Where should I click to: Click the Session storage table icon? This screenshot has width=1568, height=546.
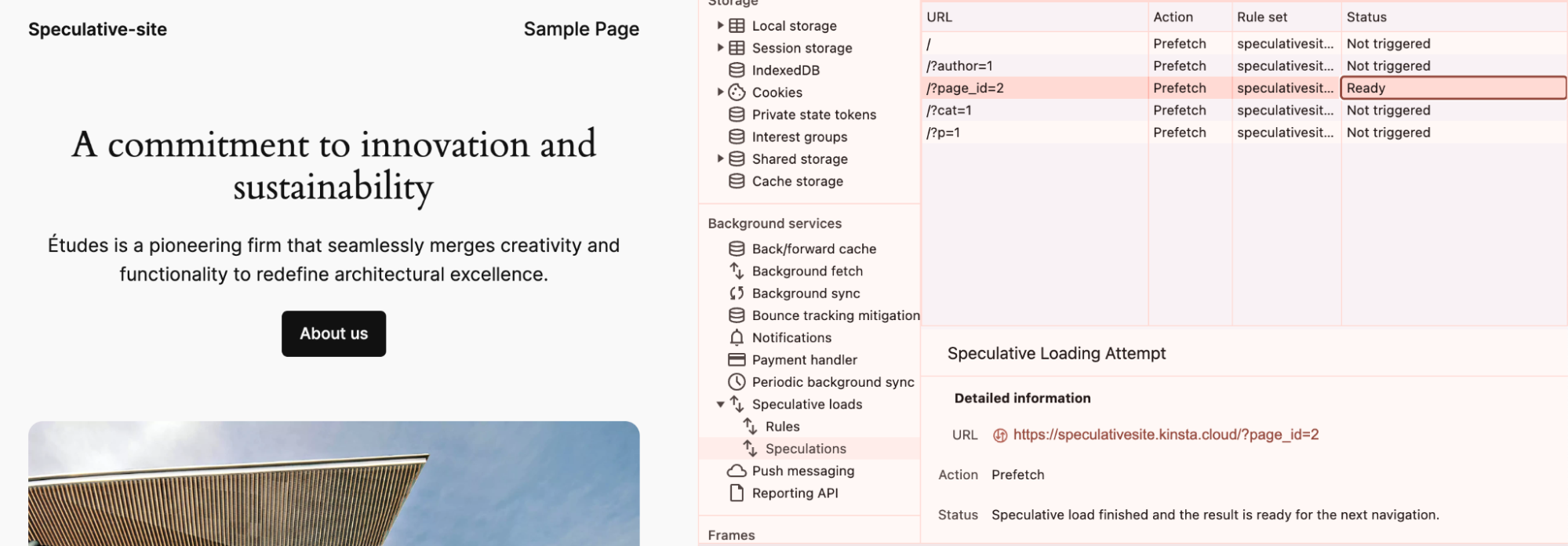(x=737, y=48)
